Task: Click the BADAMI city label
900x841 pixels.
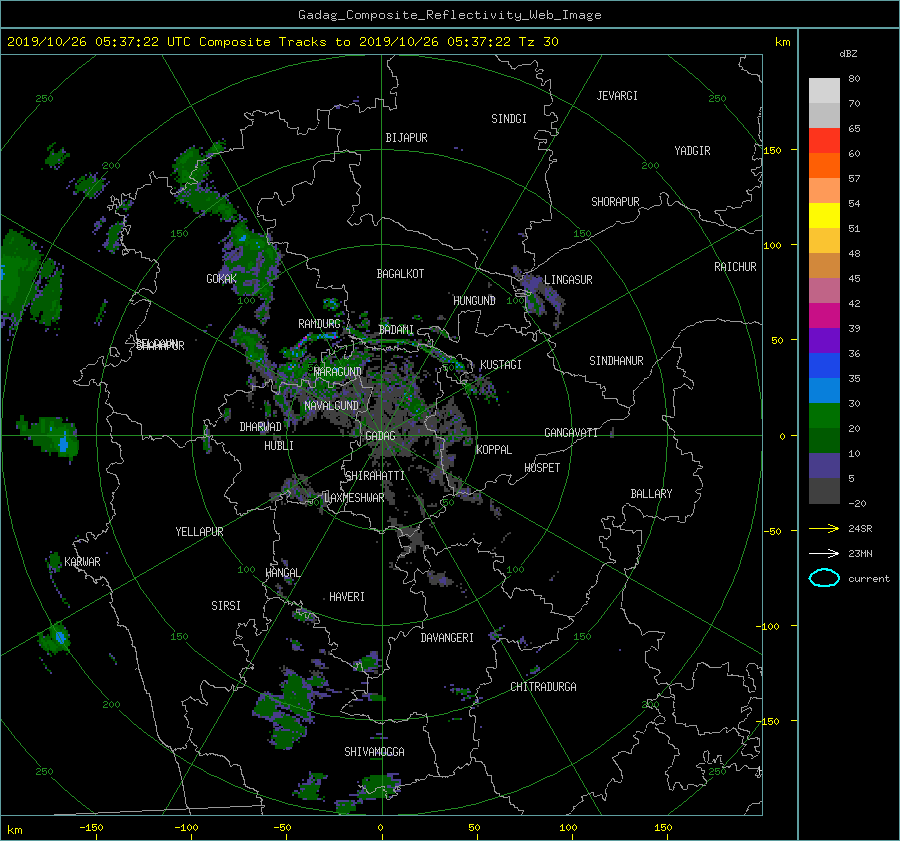Action: click(x=396, y=330)
